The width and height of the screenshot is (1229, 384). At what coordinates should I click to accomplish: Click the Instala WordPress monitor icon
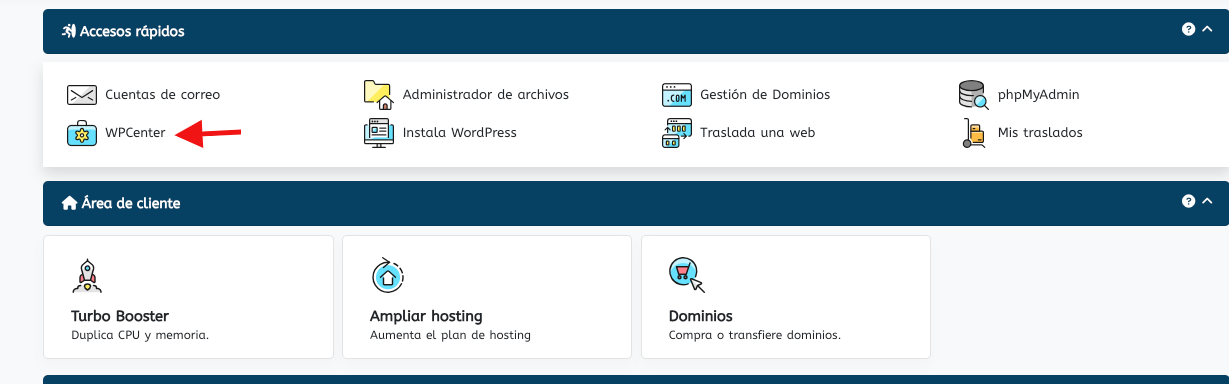coord(378,132)
